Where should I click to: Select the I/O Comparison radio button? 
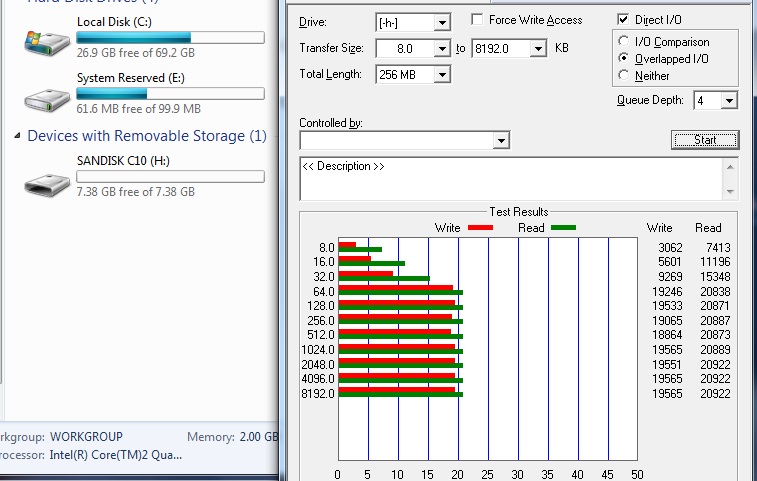pyautogui.click(x=624, y=42)
